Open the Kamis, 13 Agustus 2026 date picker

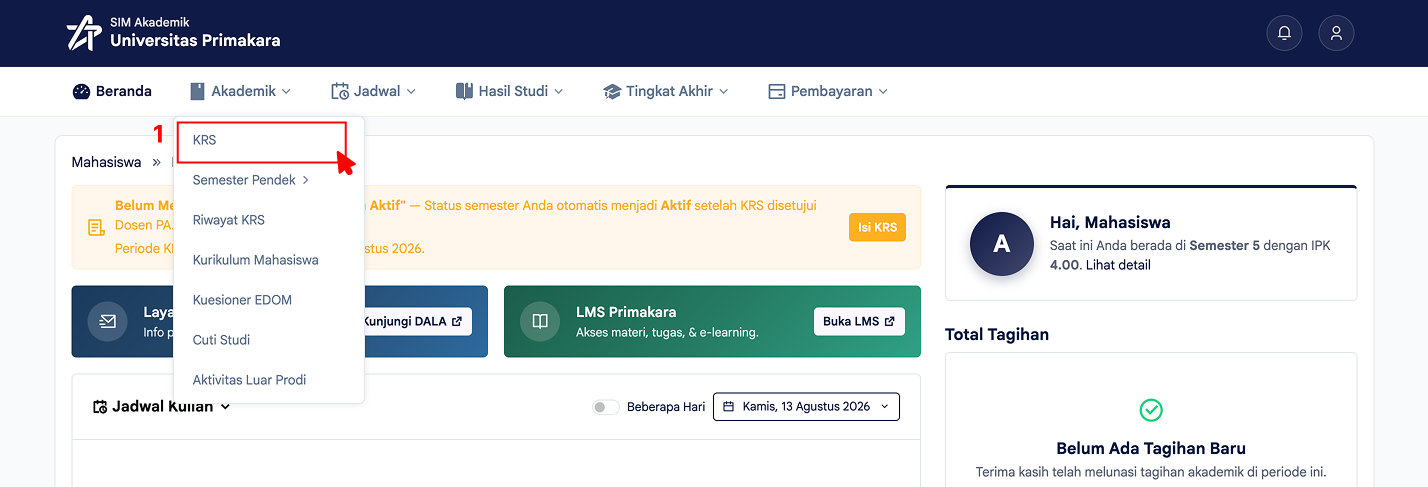(806, 407)
